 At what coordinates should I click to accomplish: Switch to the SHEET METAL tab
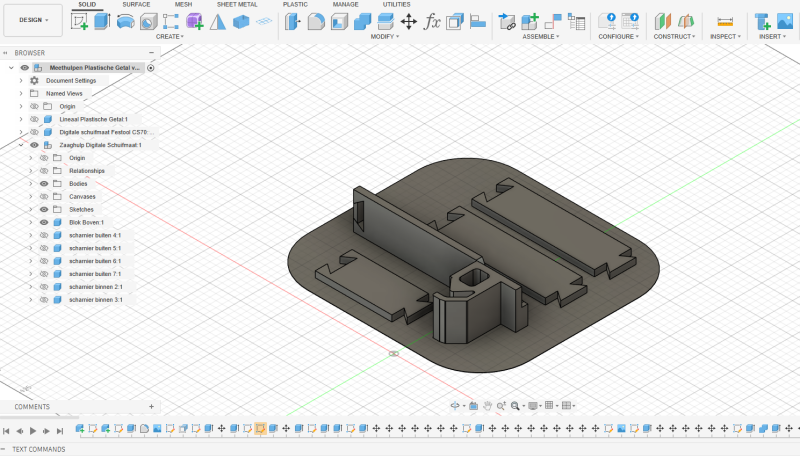pos(237,5)
